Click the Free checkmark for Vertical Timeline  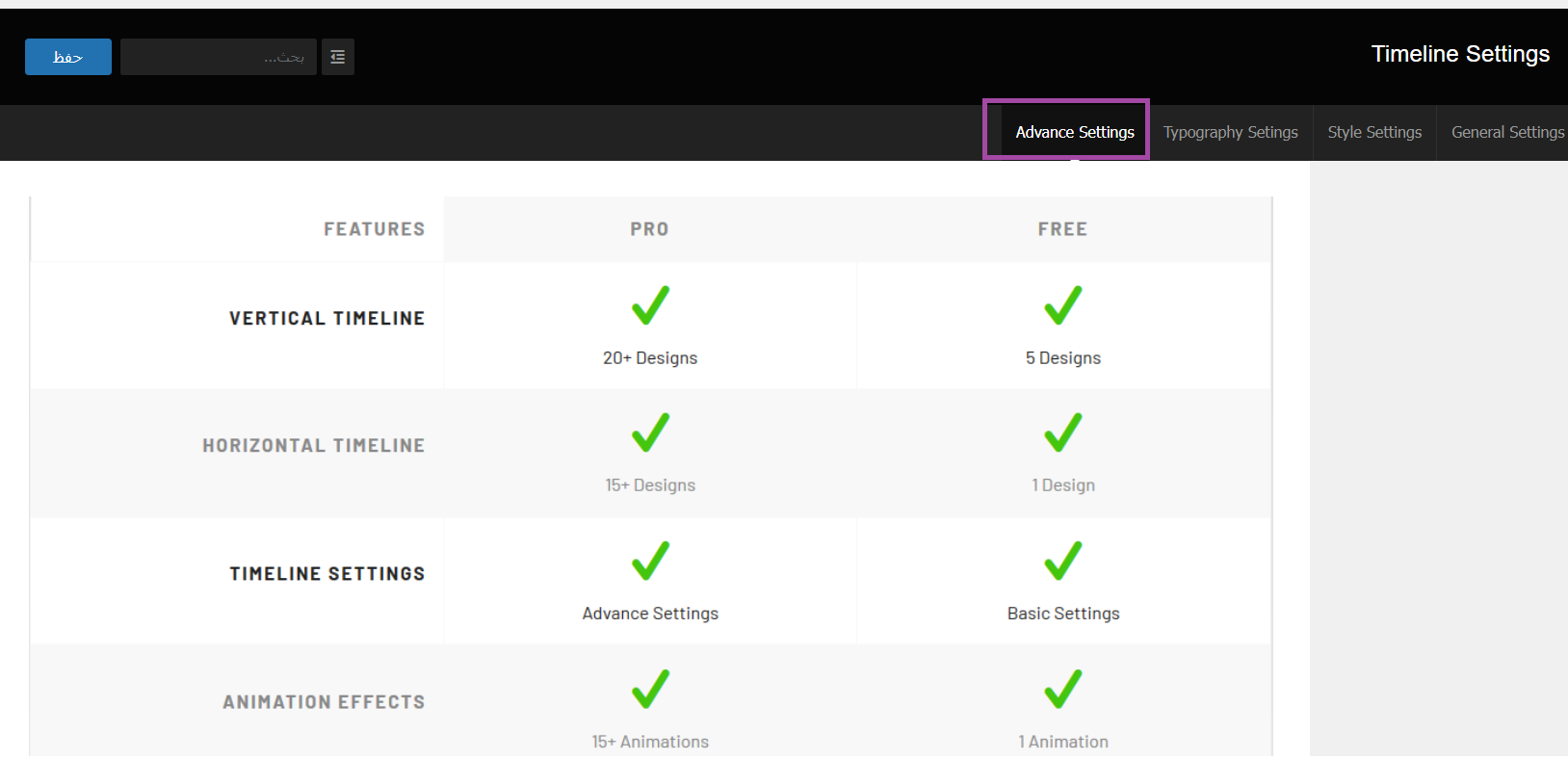pos(1063,305)
